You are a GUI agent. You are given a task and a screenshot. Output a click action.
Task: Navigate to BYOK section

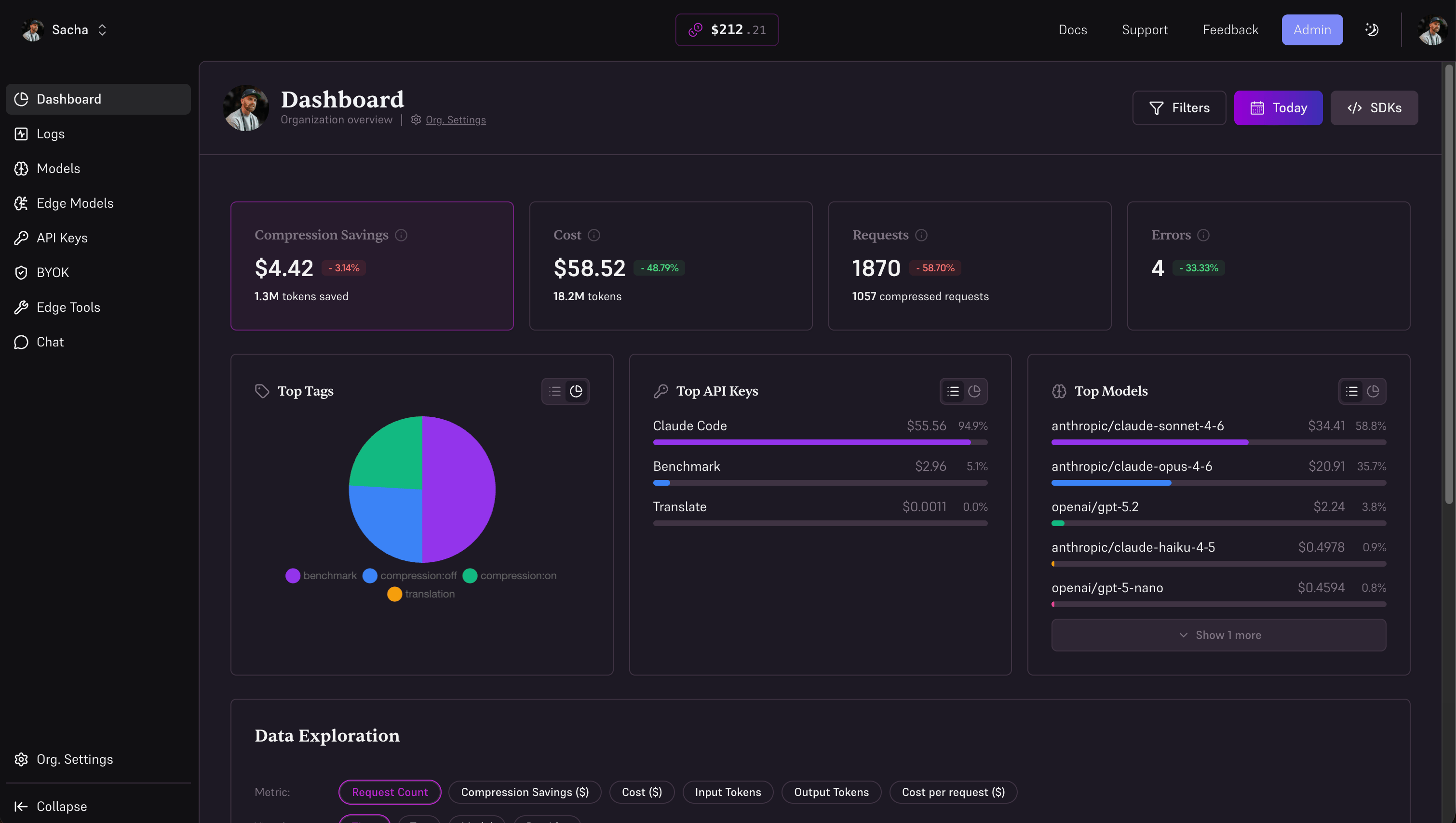(x=98, y=272)
